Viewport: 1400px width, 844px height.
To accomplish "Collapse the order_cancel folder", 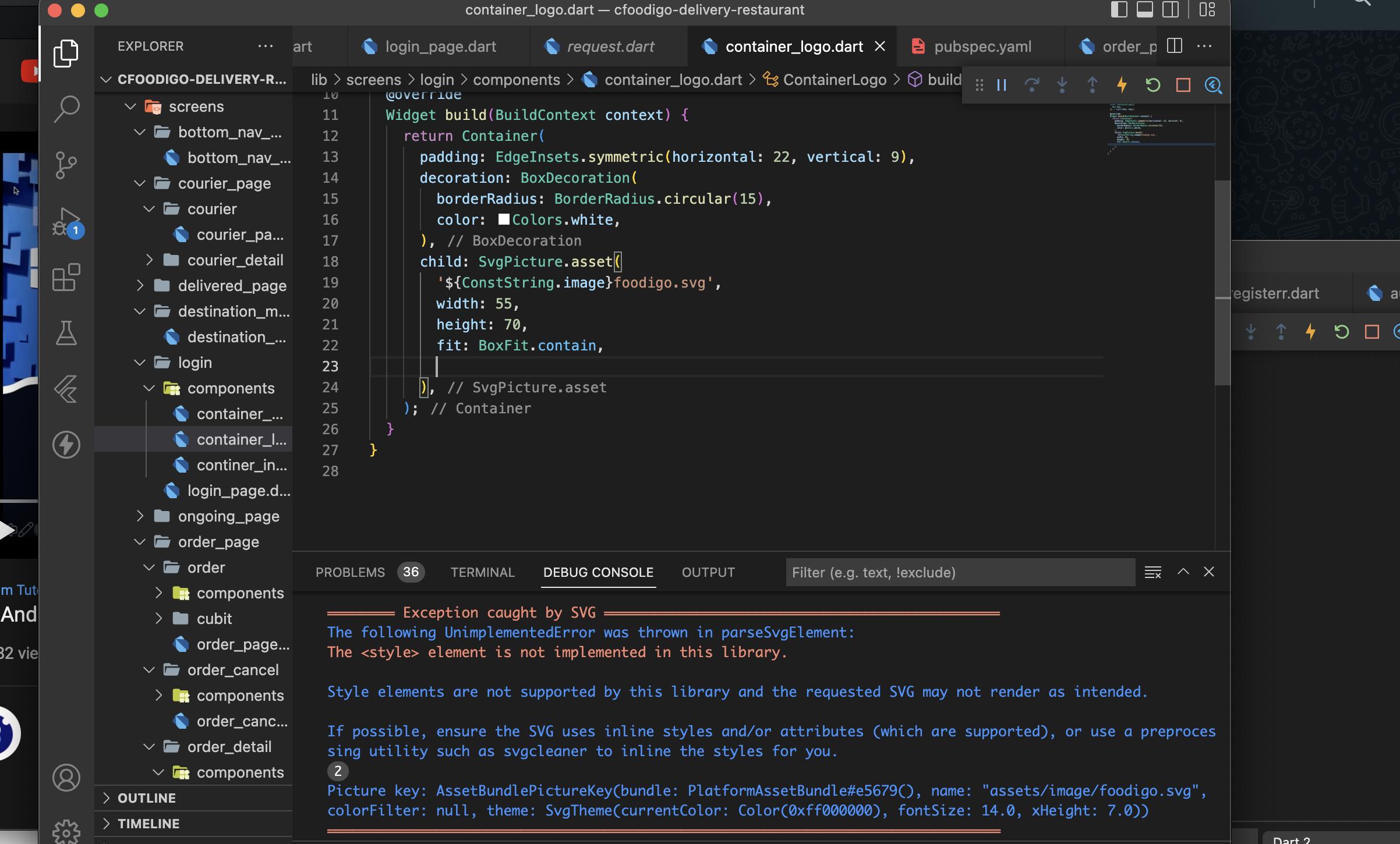I will pos(149,670).
